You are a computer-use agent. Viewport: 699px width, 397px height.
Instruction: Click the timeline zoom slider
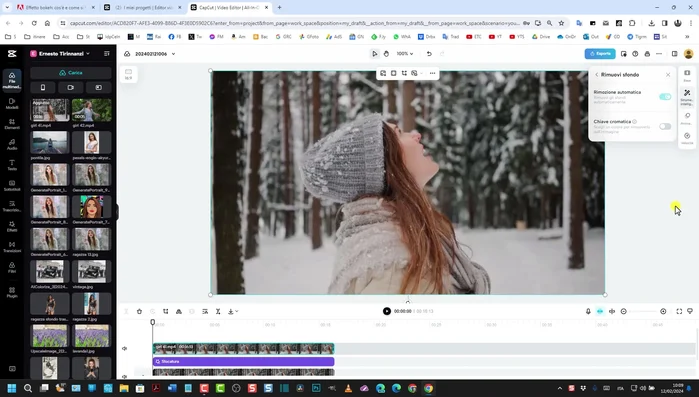pos(643,311)
